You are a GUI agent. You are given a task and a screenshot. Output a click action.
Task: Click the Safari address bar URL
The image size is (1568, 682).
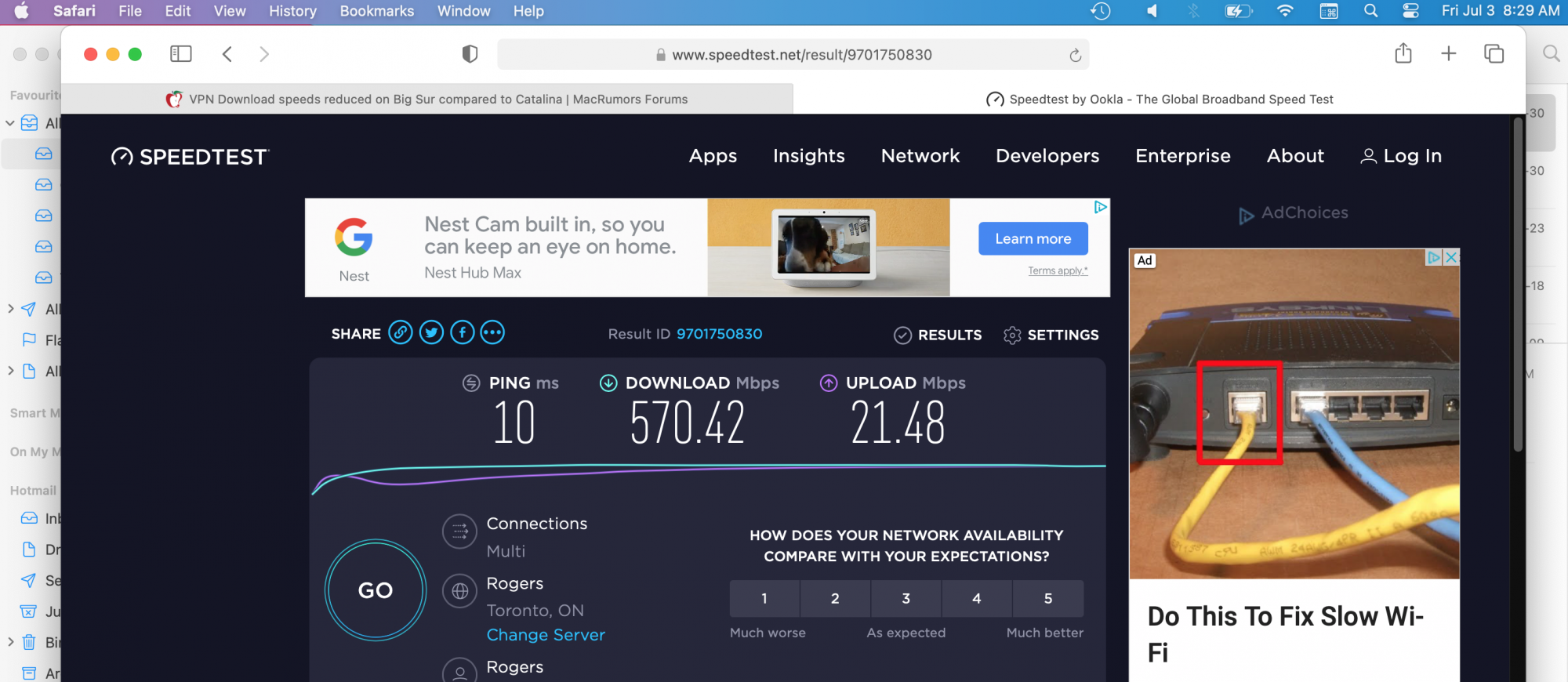[793, 55]
